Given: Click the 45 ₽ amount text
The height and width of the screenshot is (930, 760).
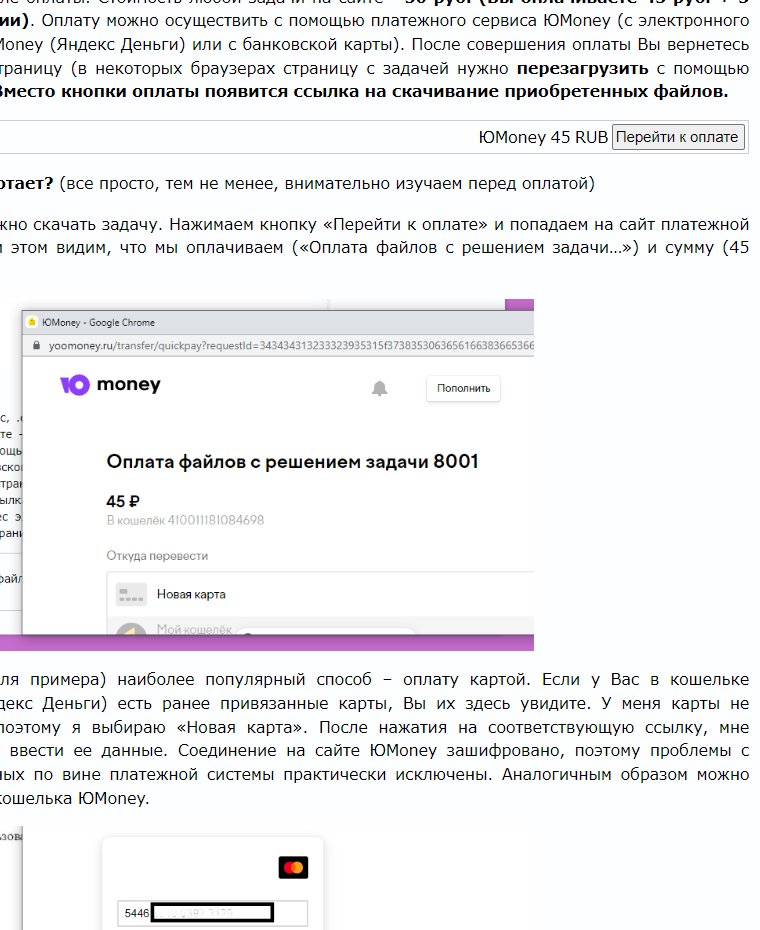Looking at the screenshot, I should [123, 501].
